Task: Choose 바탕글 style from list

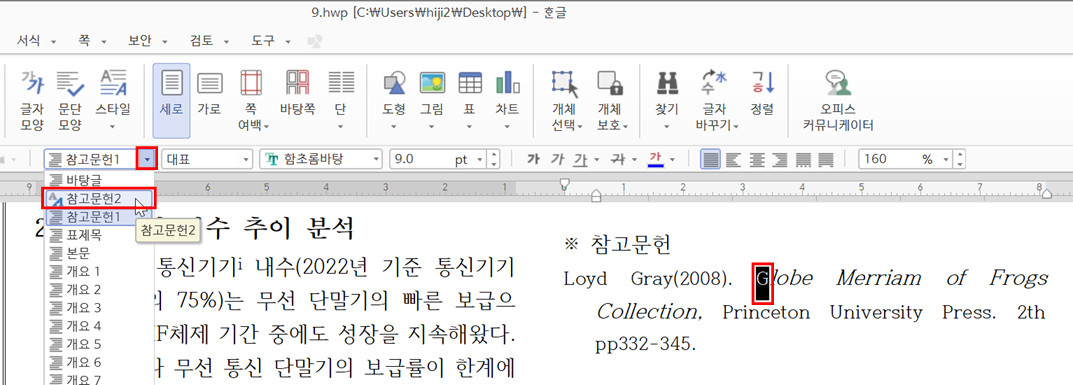Action: pyautogui.click(x=99, y=181)
